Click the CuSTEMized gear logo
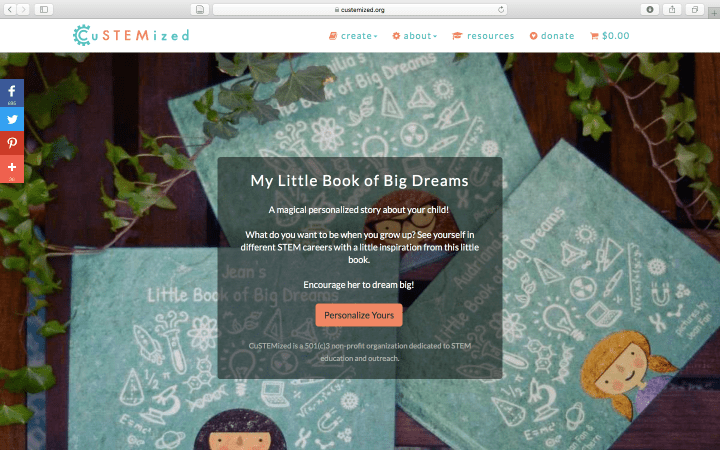Screen dimensions: 720x450 [82, 35]
